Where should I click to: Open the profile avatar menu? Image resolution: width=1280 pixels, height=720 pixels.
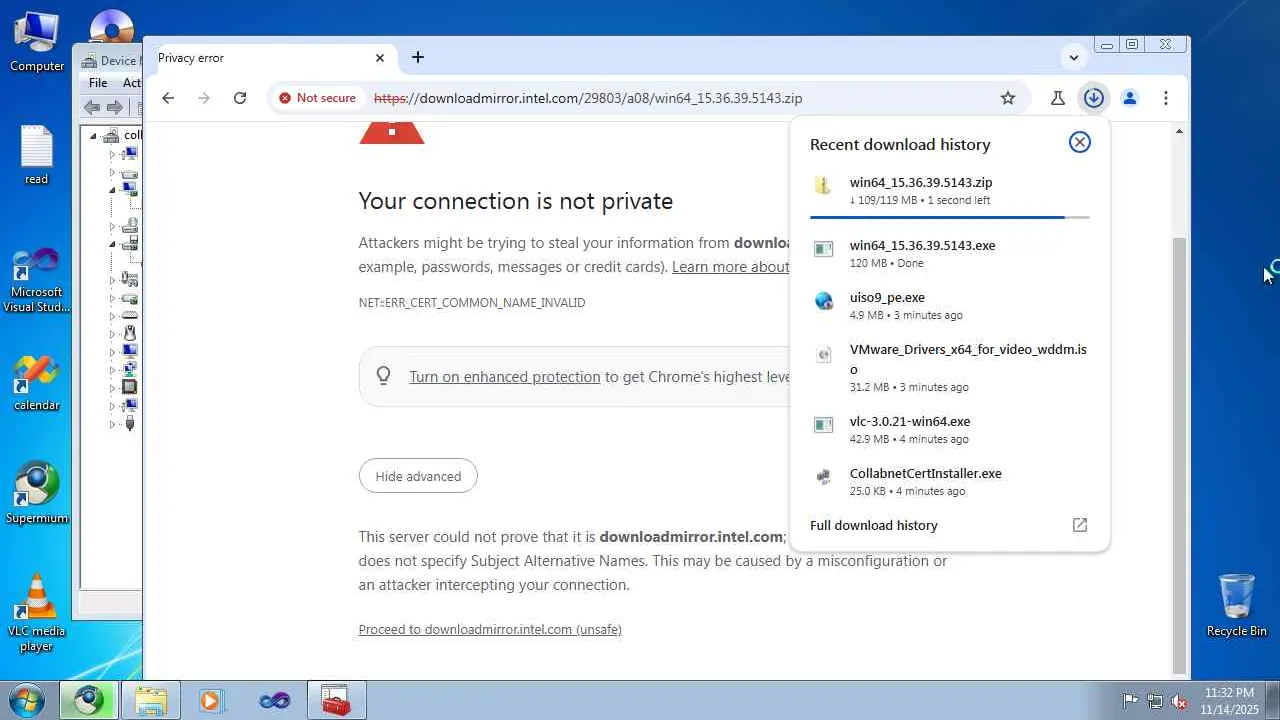tap(1130, 98)
